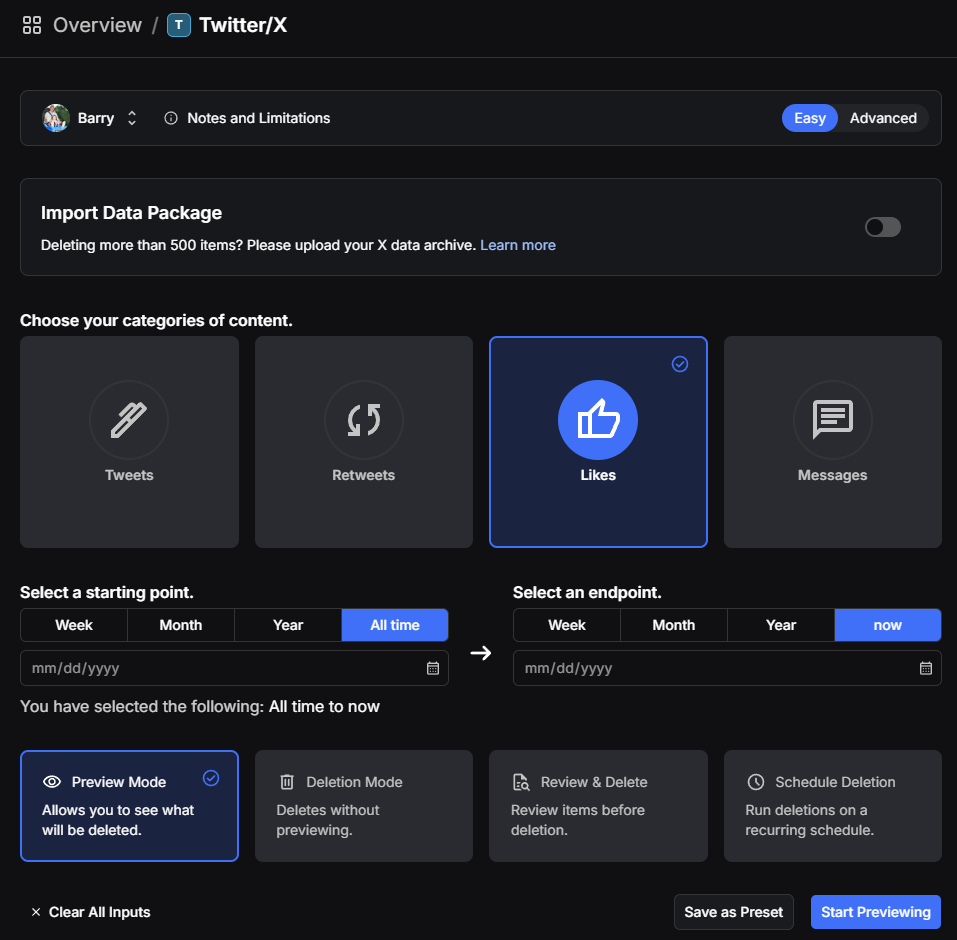Set starting point to All time

(395, 625)
